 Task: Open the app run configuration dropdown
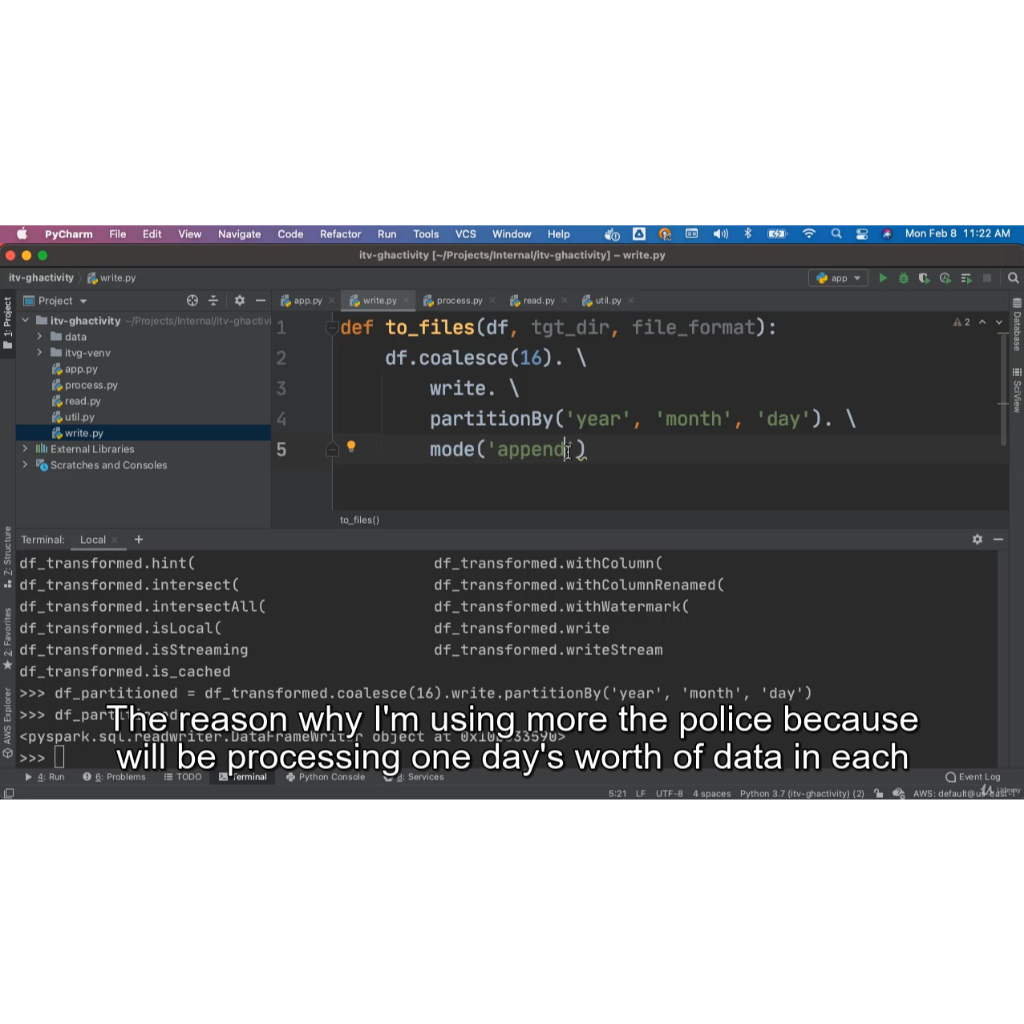coord(839,278)
